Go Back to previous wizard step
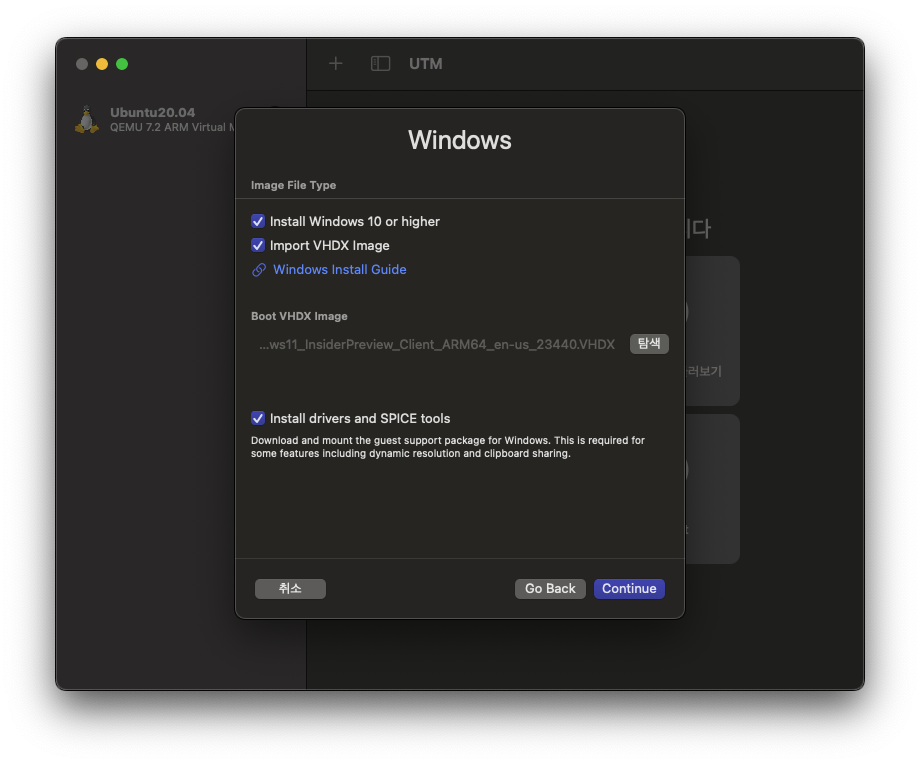This screenshot has width=920, height=764. (550, 589)
